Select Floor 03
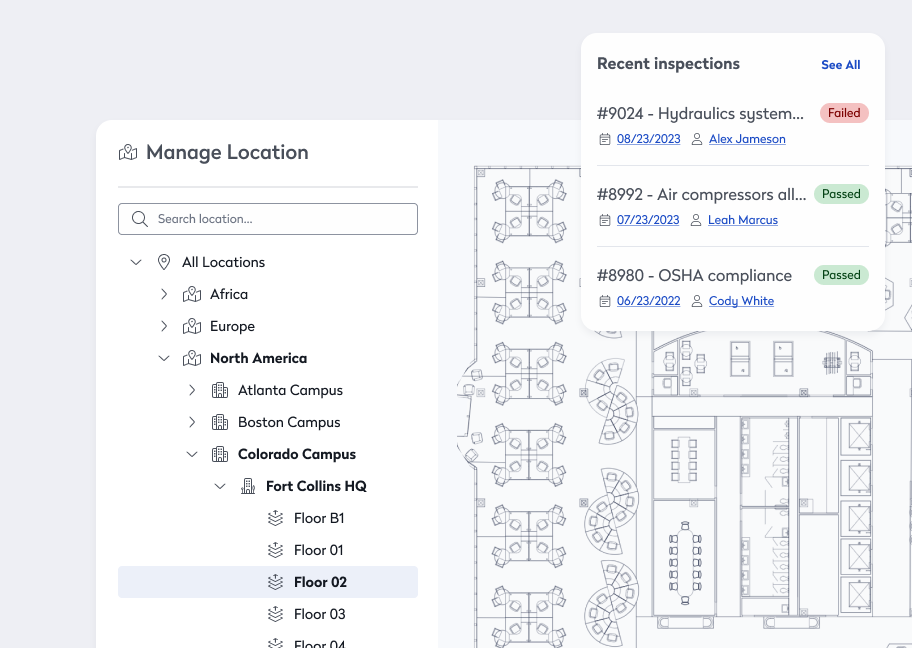 [x=319, y=614]
